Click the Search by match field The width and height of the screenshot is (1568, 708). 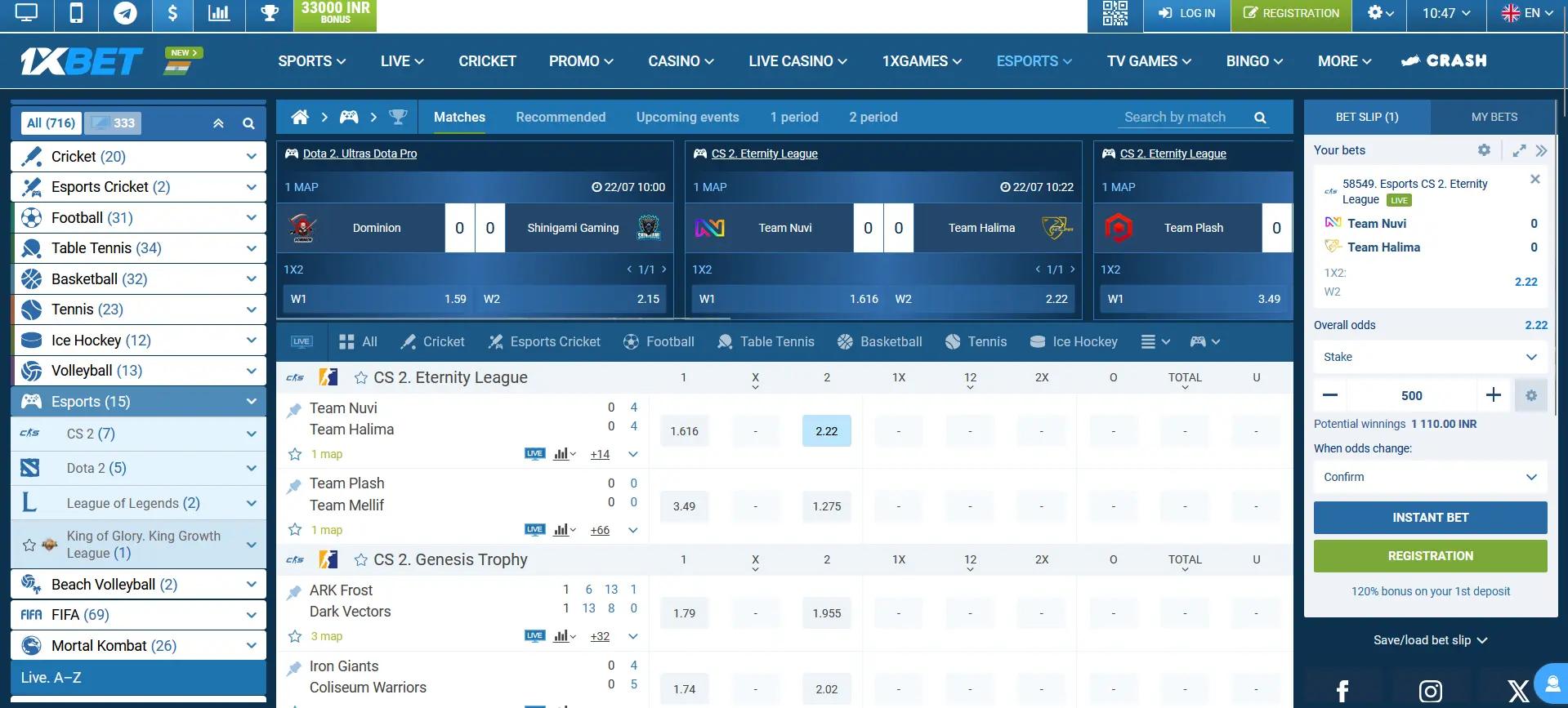click(x=1184, y=118)
